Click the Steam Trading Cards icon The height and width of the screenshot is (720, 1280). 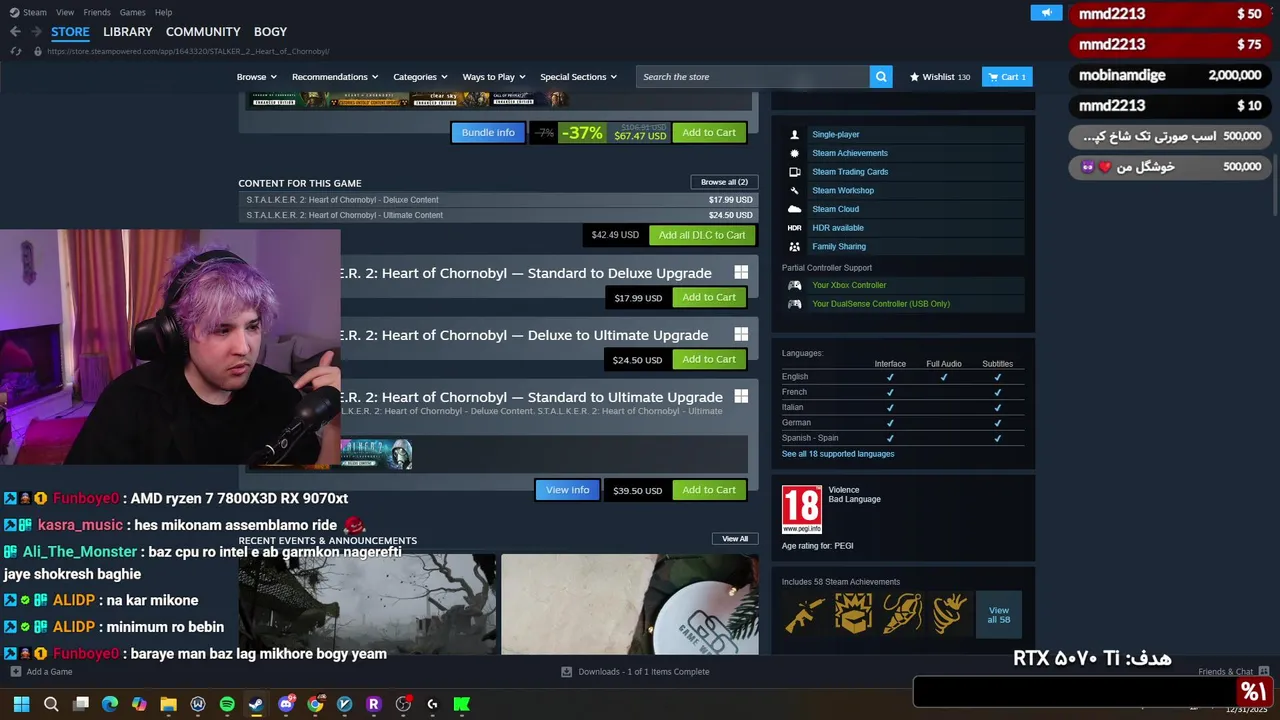click(795, 172)
